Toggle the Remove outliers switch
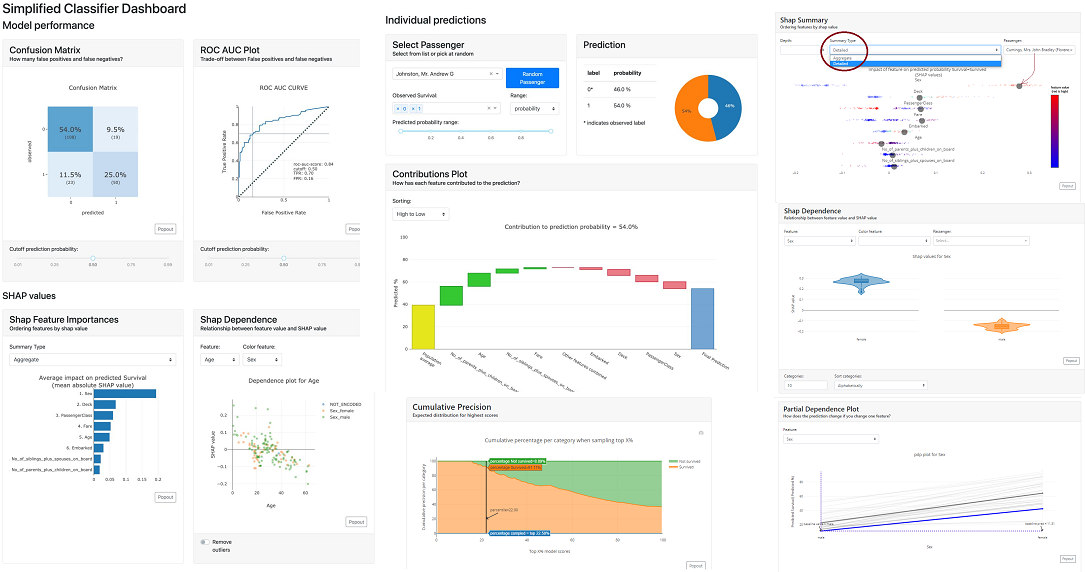 (207, 541)
